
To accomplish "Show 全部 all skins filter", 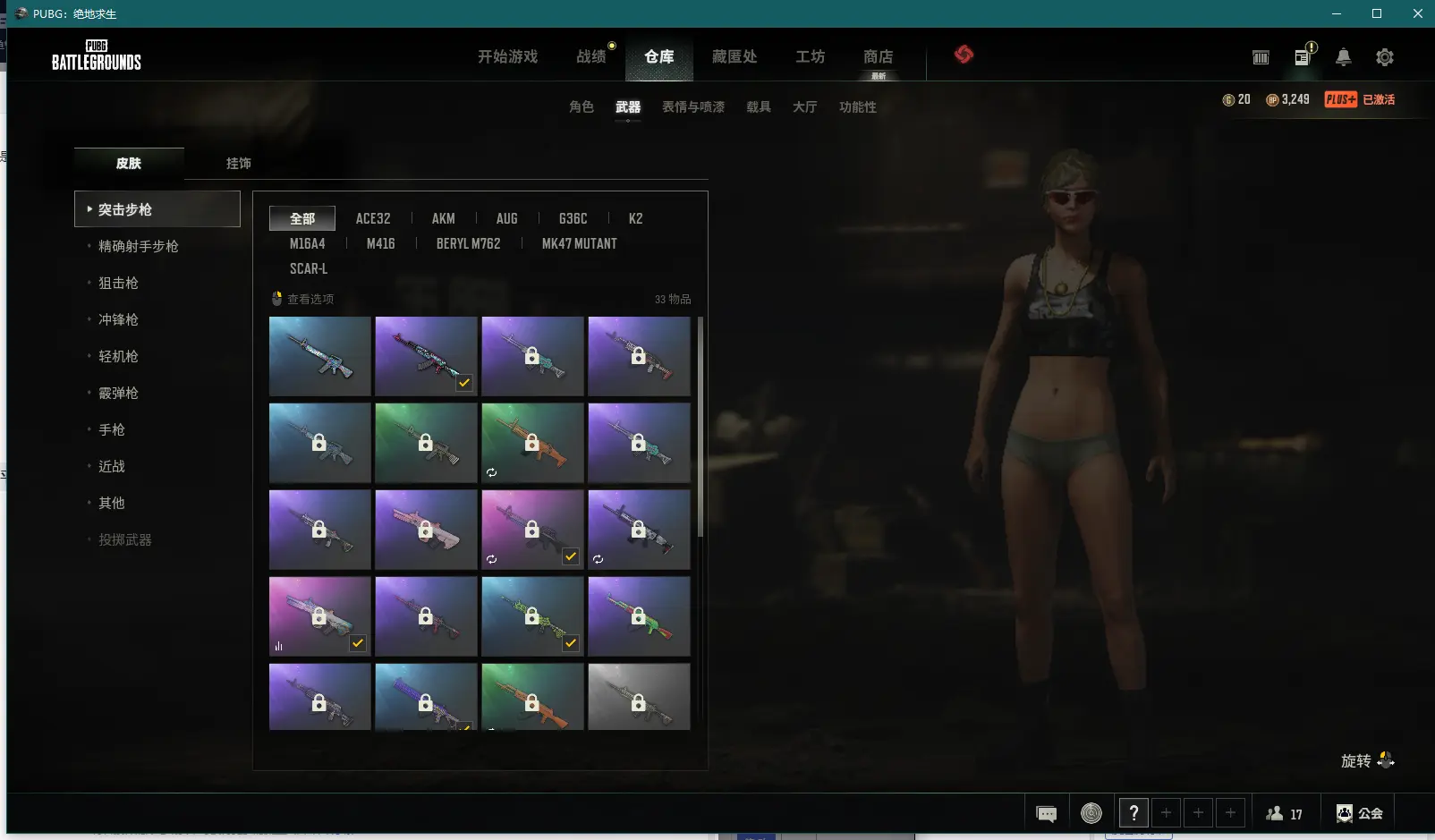I will pos(302,218).
